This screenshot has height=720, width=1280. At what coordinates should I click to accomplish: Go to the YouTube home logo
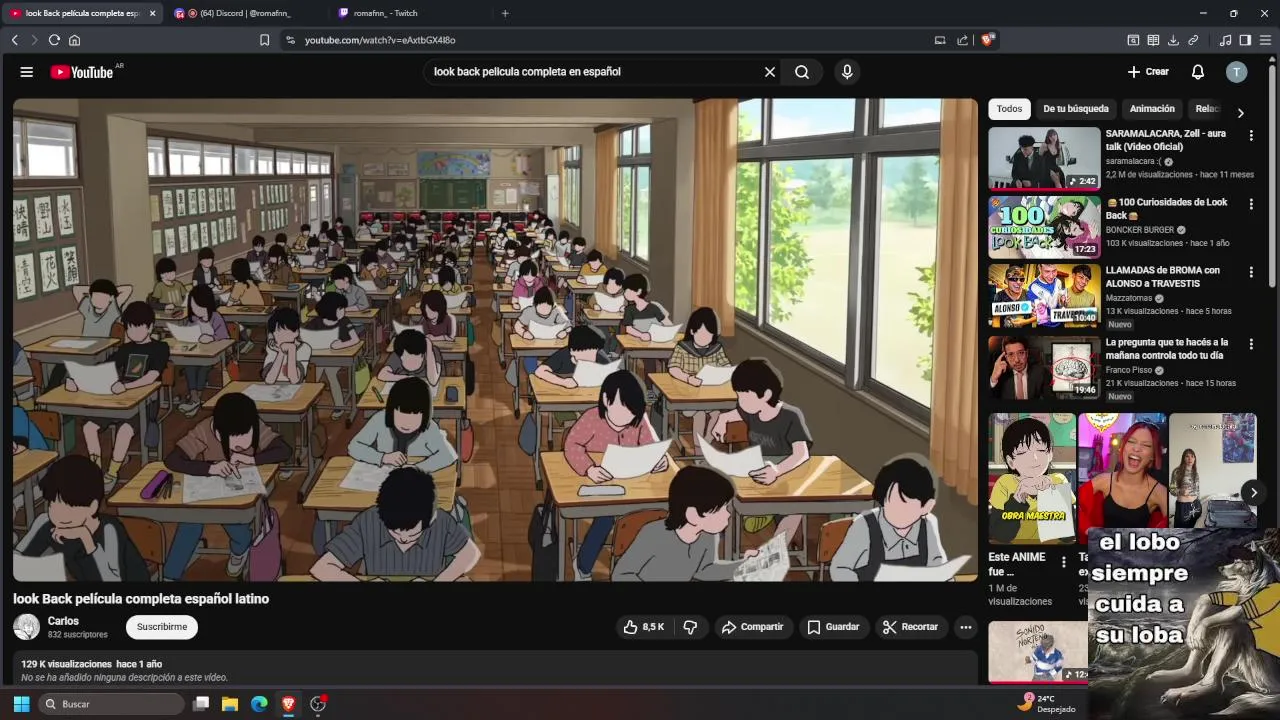click(83, 72)
